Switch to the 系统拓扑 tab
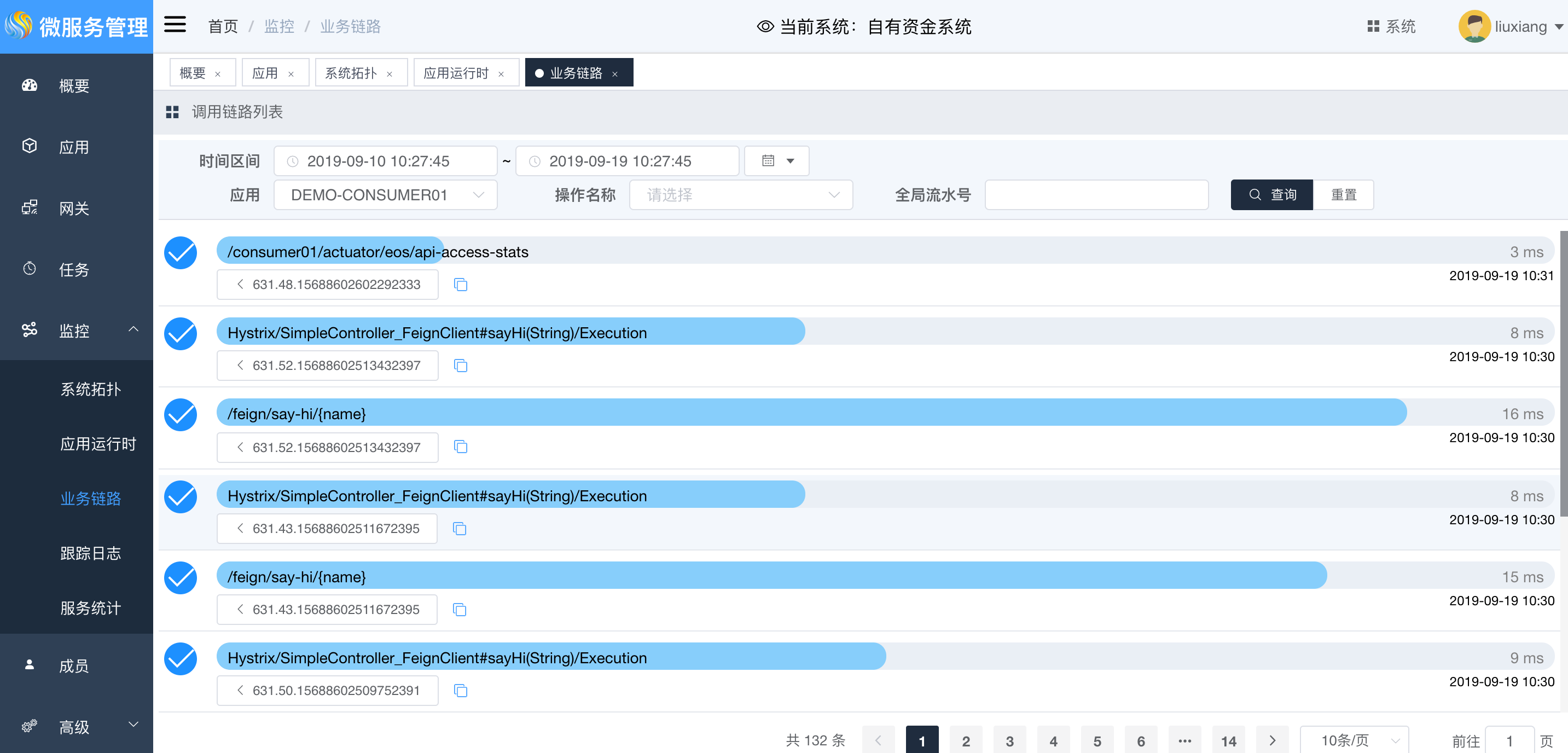 351,73
